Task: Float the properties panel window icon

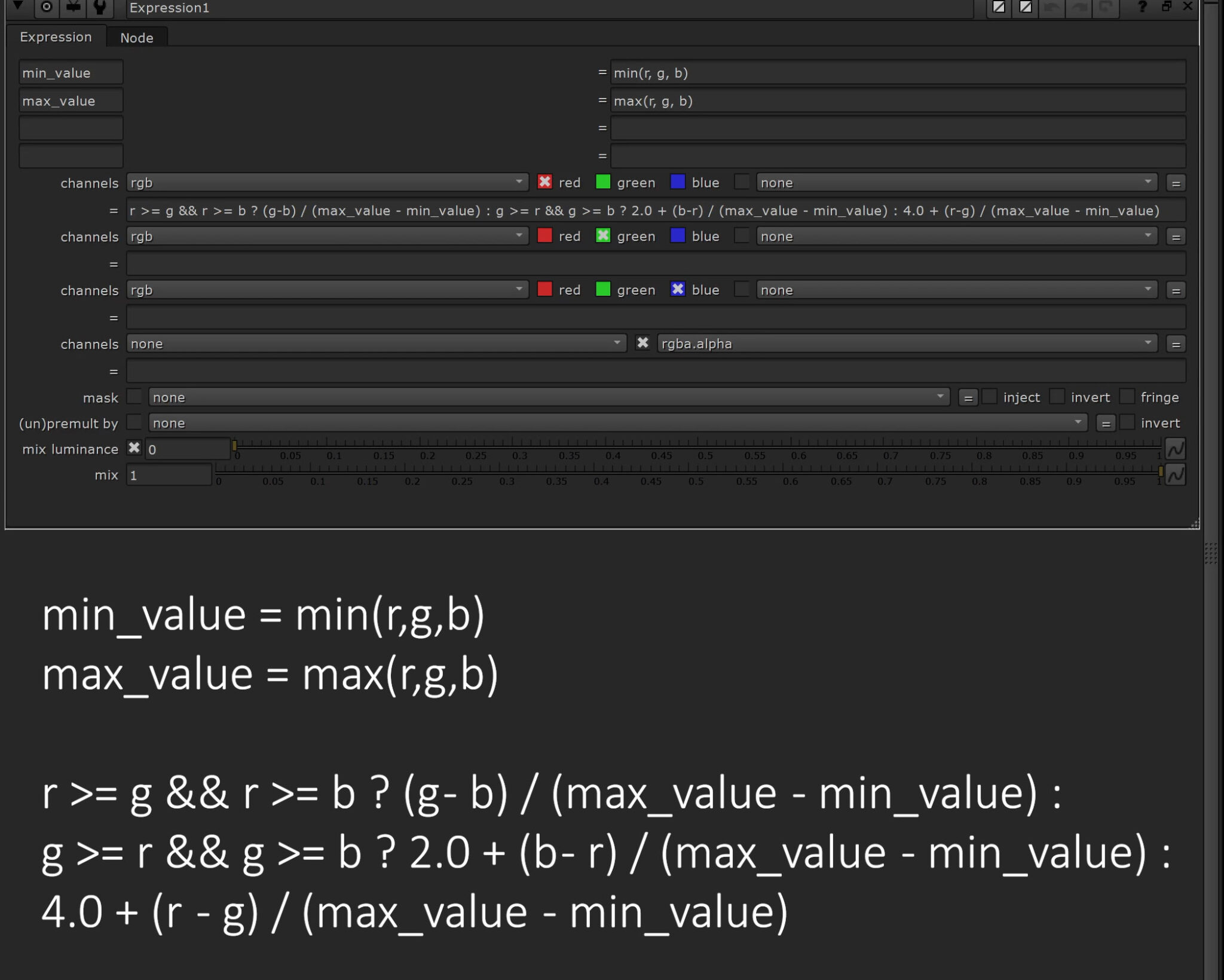Action: [1166, 7]
